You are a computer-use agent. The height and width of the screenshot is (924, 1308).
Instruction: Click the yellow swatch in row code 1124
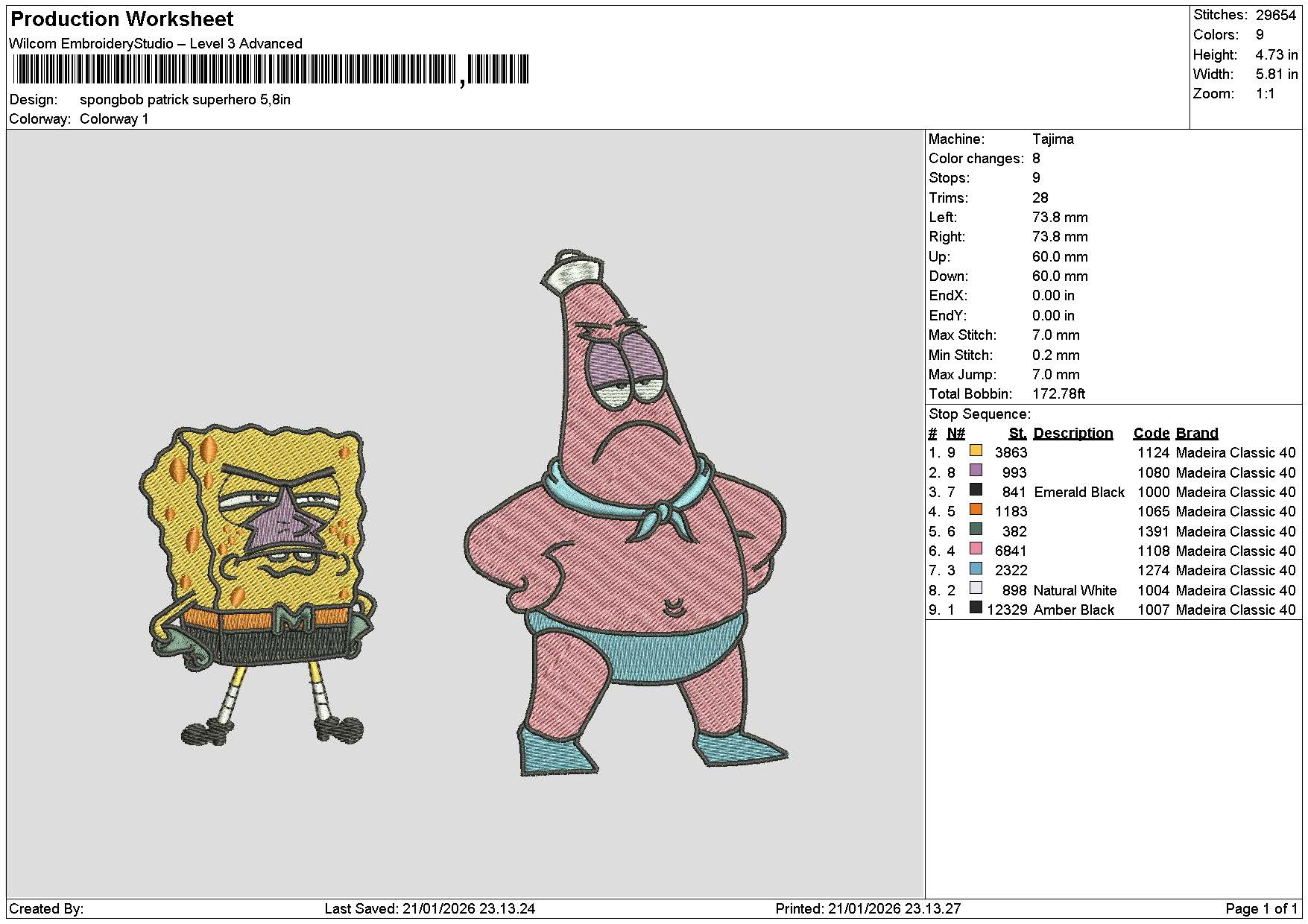pos(976,451)
